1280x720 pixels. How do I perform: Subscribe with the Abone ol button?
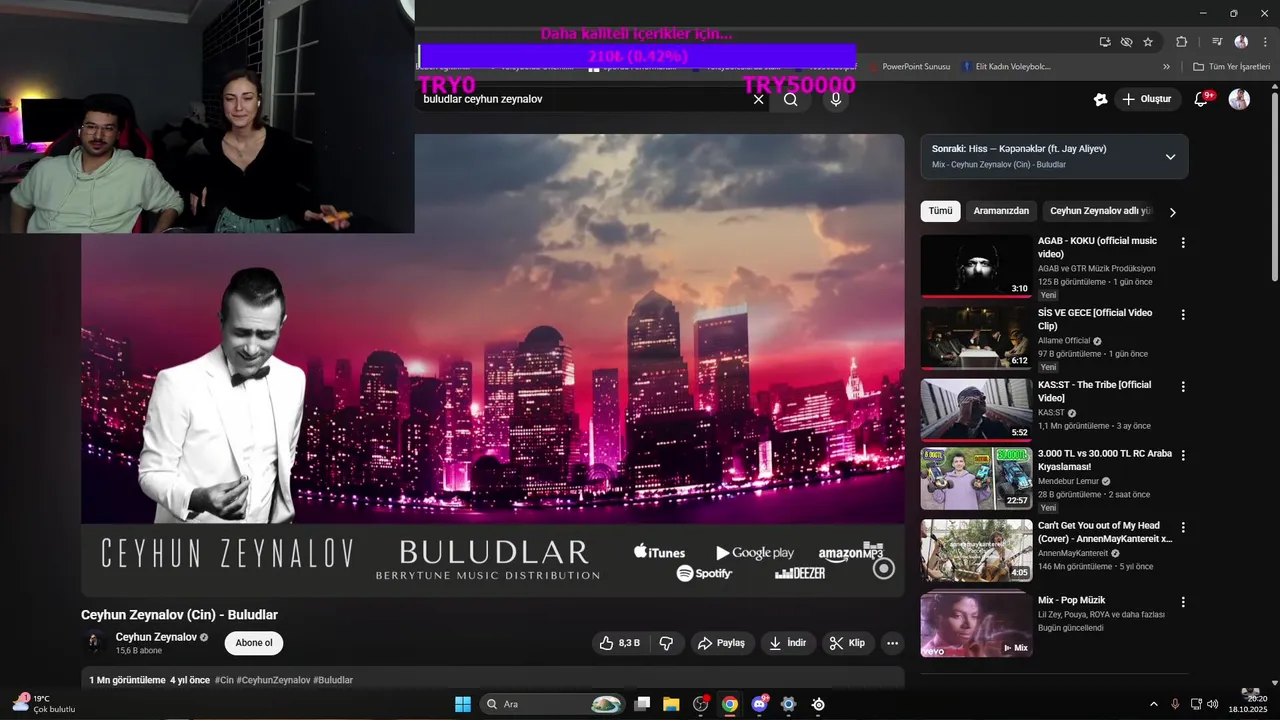coord(254,643)
